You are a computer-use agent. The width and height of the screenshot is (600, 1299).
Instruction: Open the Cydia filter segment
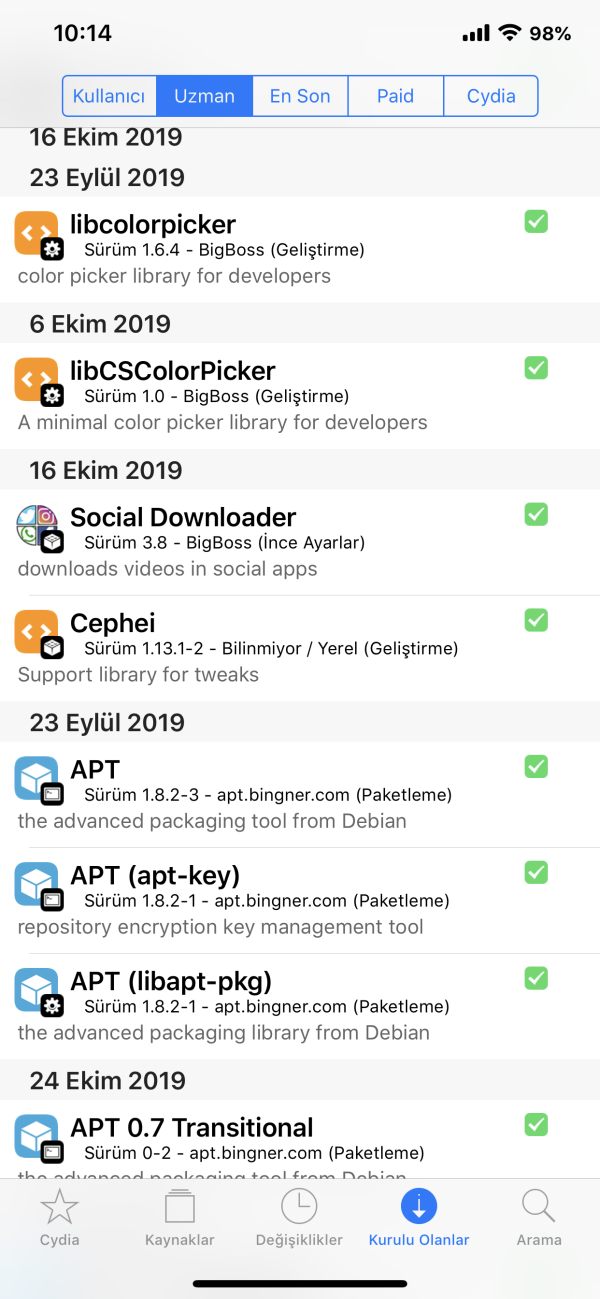491,97
